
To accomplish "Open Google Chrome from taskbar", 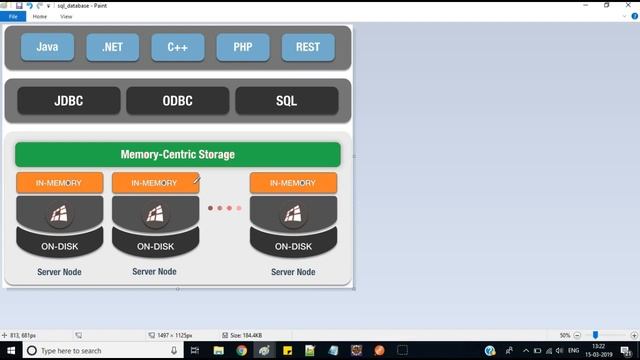I will pyautogui.click(x=241, y=351).
